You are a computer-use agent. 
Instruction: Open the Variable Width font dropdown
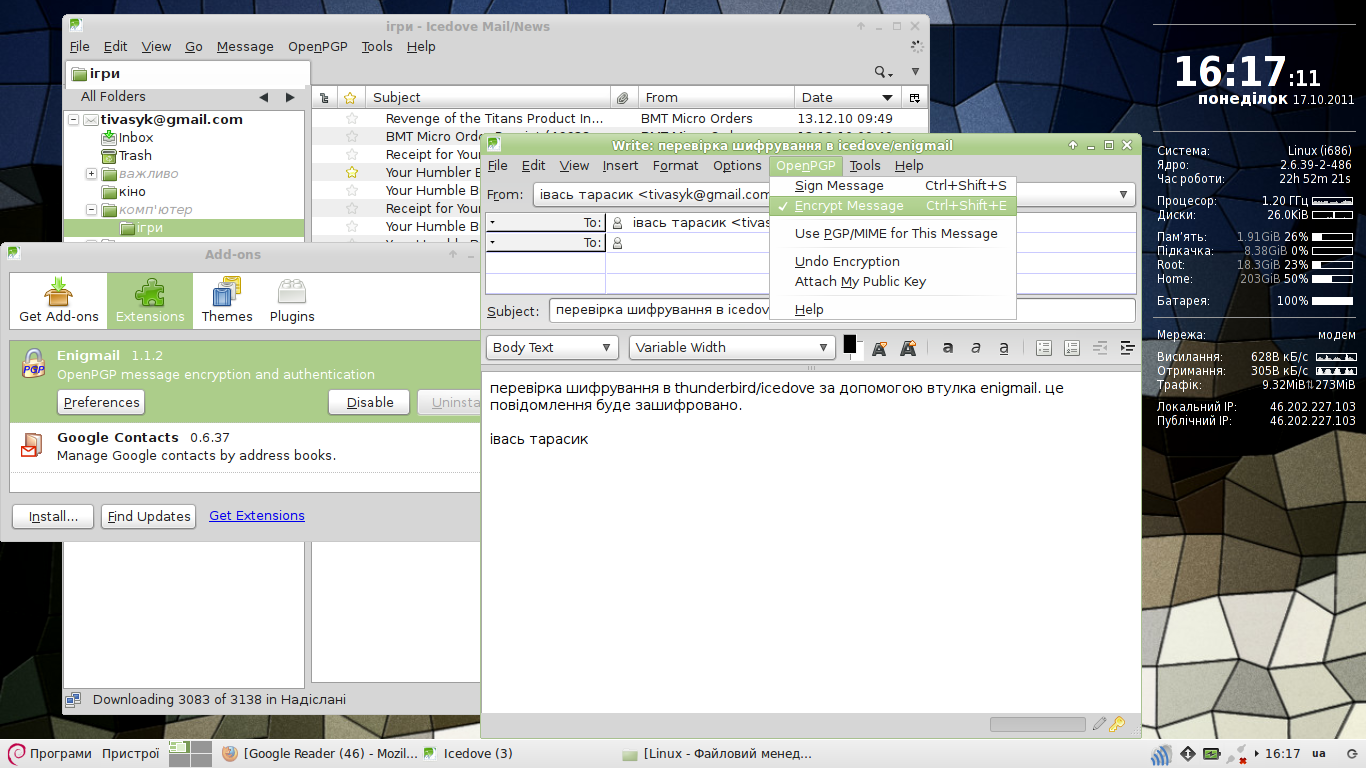point(732,348)
